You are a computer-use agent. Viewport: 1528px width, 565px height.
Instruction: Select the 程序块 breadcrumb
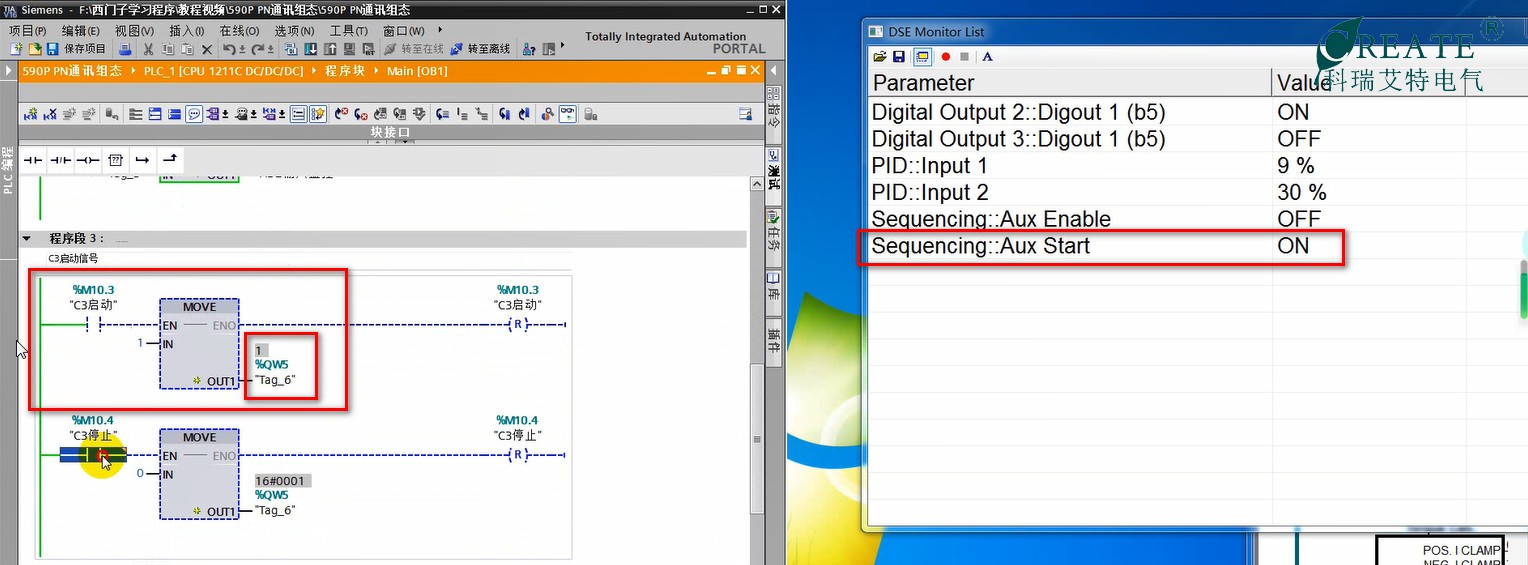(345, 71)
